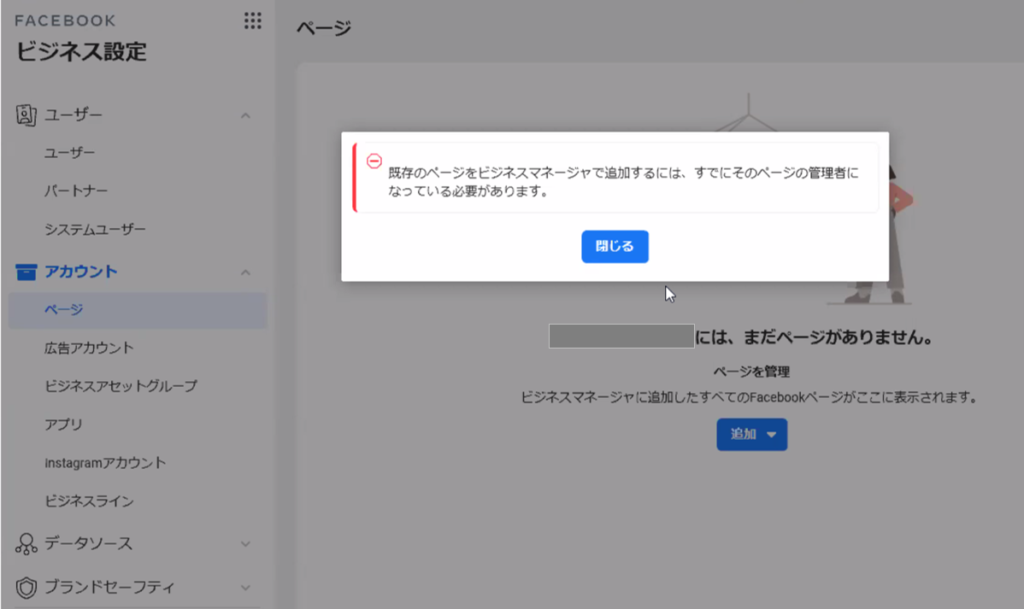
Task: Close the dialog with 閉じる button
Action: [x=615, y=247]
